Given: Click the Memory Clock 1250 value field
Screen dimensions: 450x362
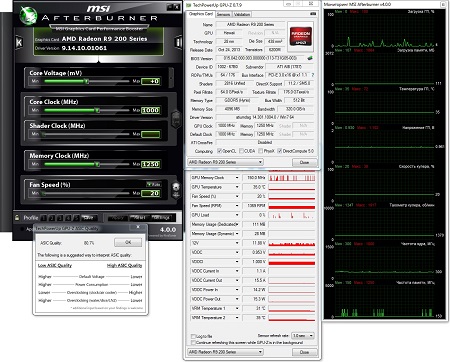Looking at the screenshot, I should click(x=151, y=164).
